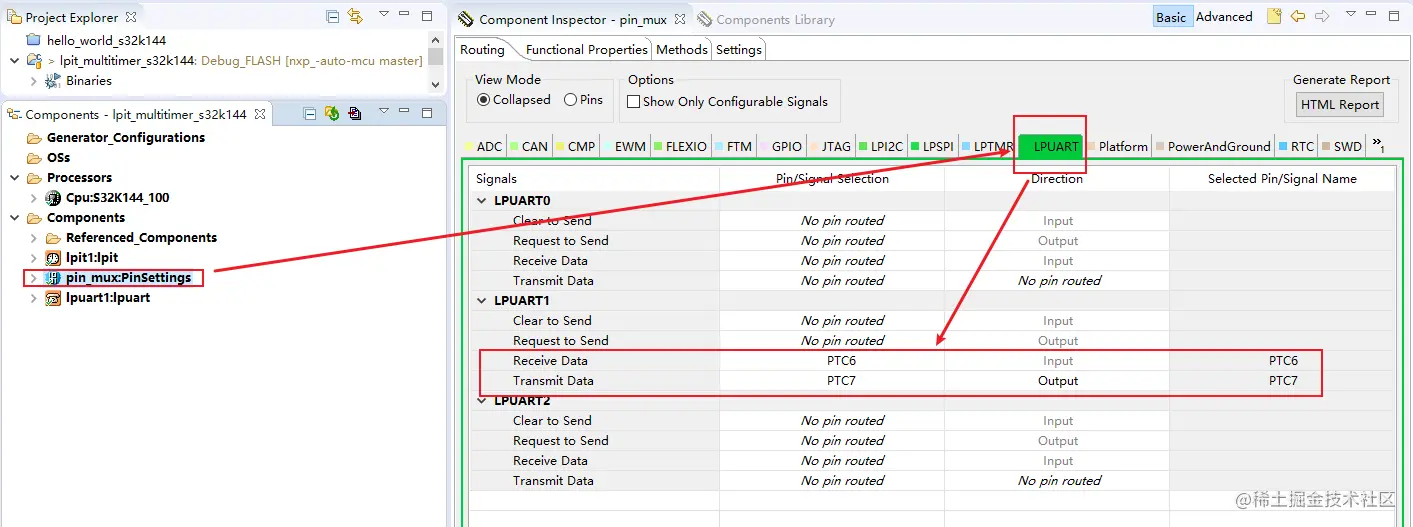This screenshot has height=527, width=1413.
Task: Click the Generate Processor Expert Code icon
Action: 332,114
